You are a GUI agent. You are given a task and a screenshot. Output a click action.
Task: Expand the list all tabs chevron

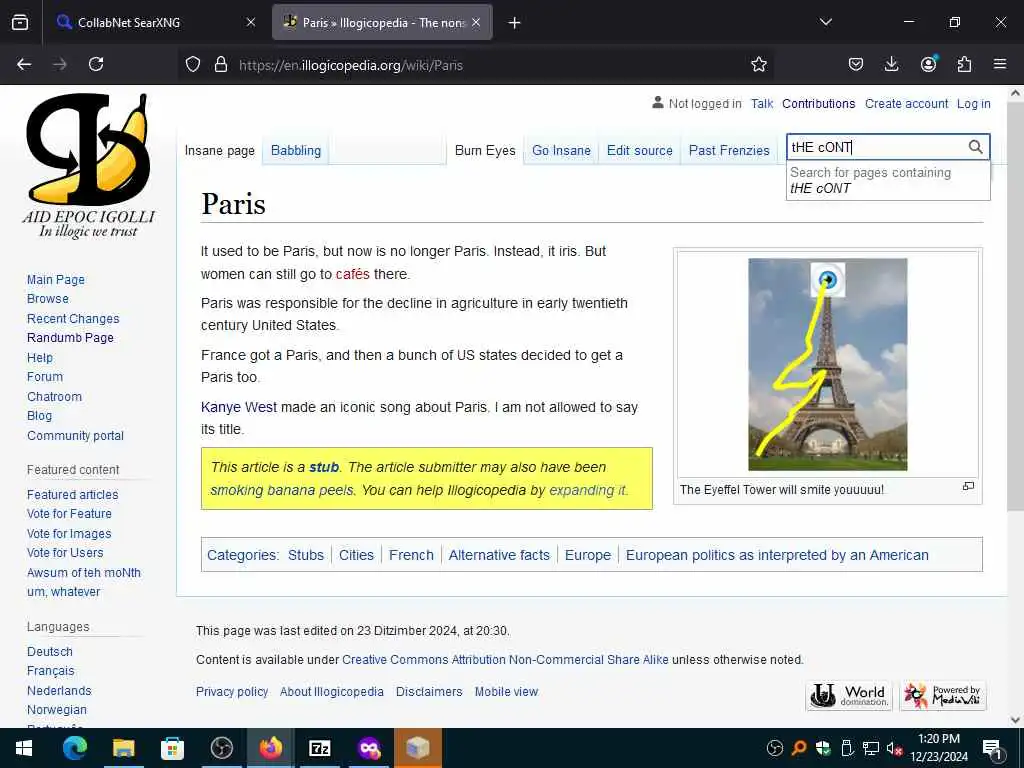825,22
